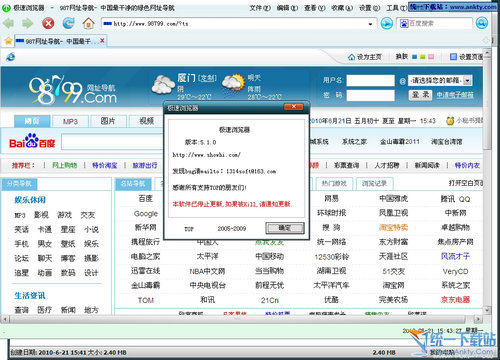
Task: Click the browser Forward arrow icon
Action: (x=27, y=23)
